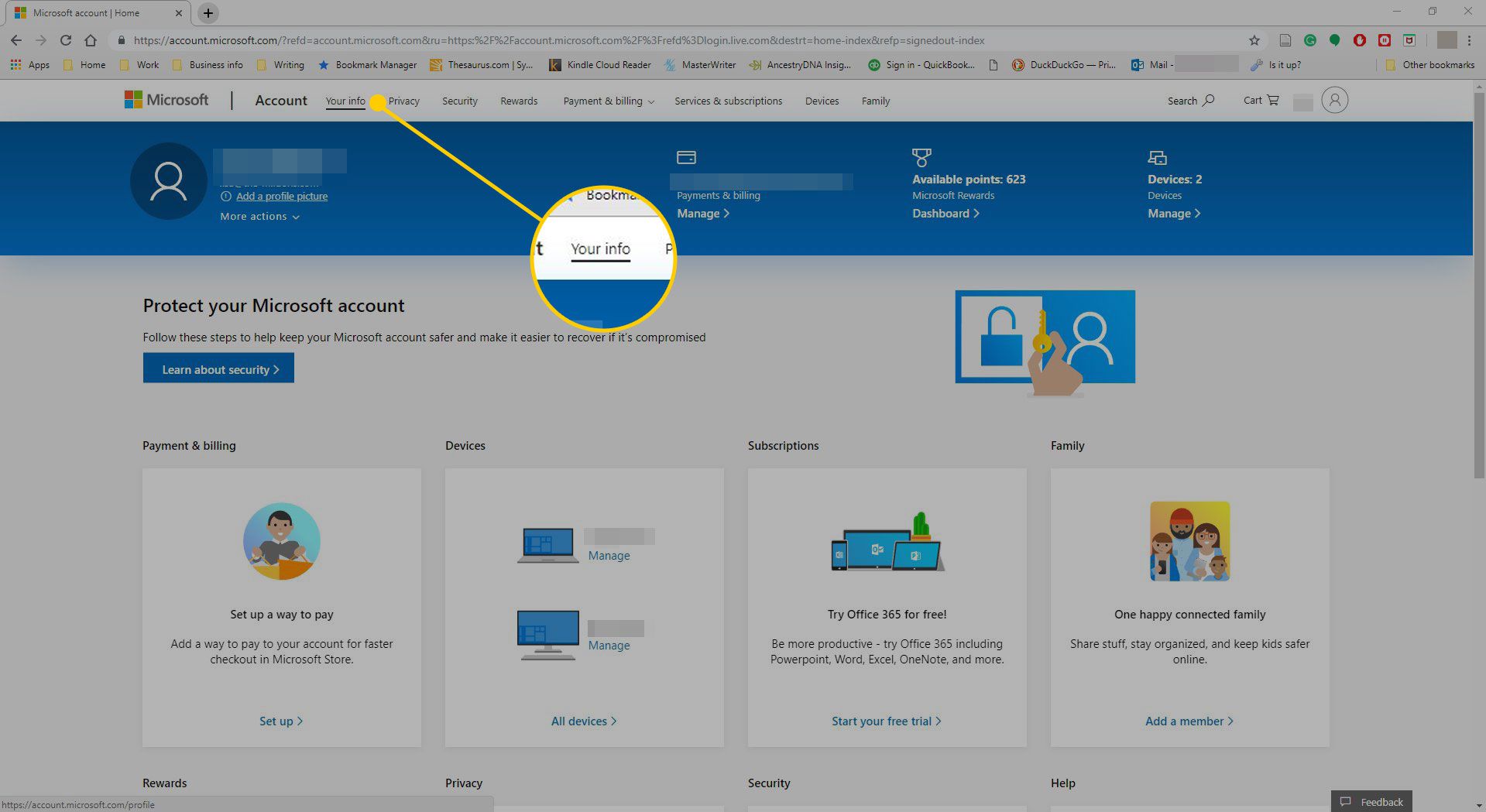
Task: Click Add a profile picture link
Action: [x=282, y=197]
